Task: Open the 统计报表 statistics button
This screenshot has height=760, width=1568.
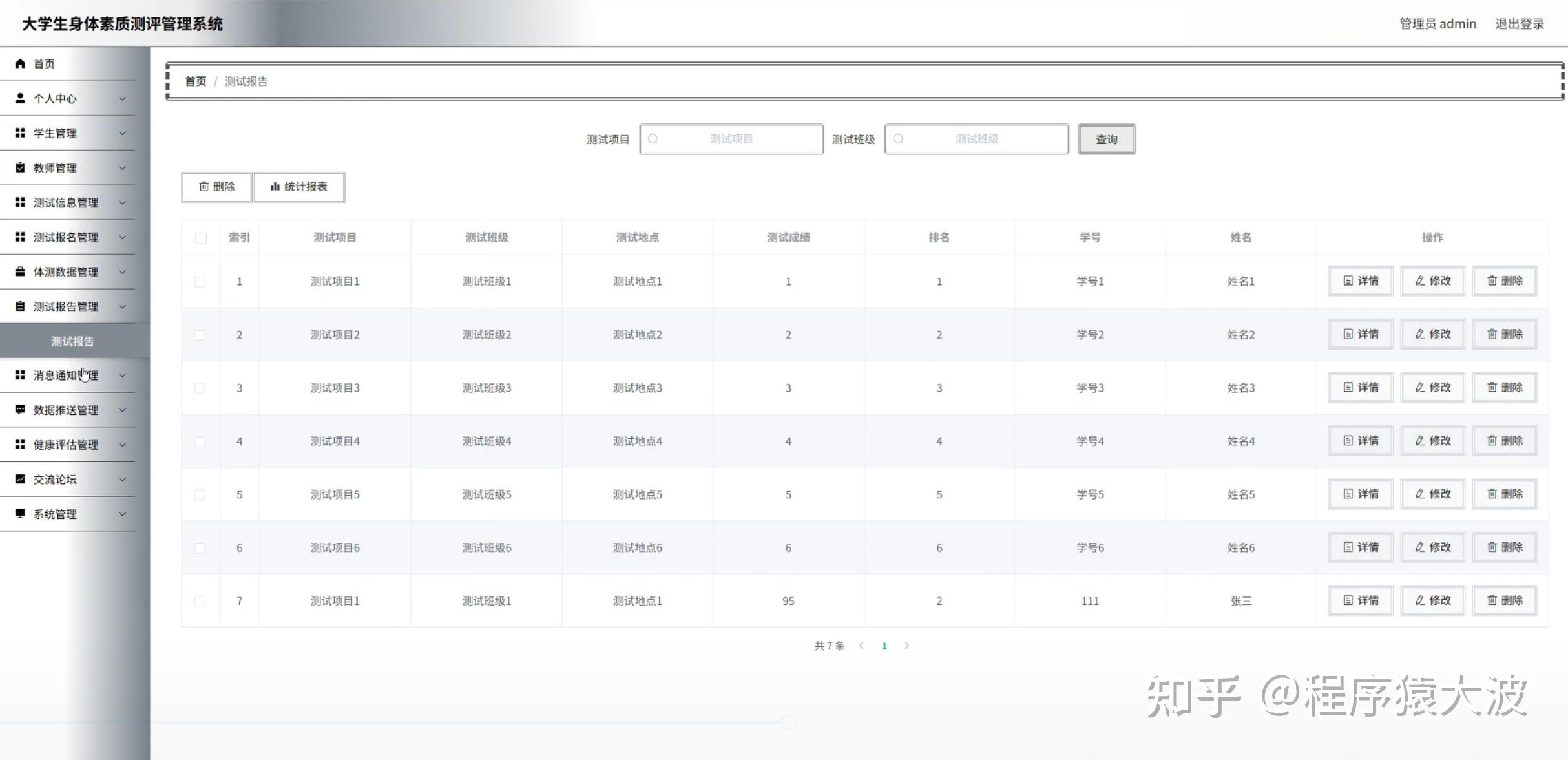Action: (298, 187)
